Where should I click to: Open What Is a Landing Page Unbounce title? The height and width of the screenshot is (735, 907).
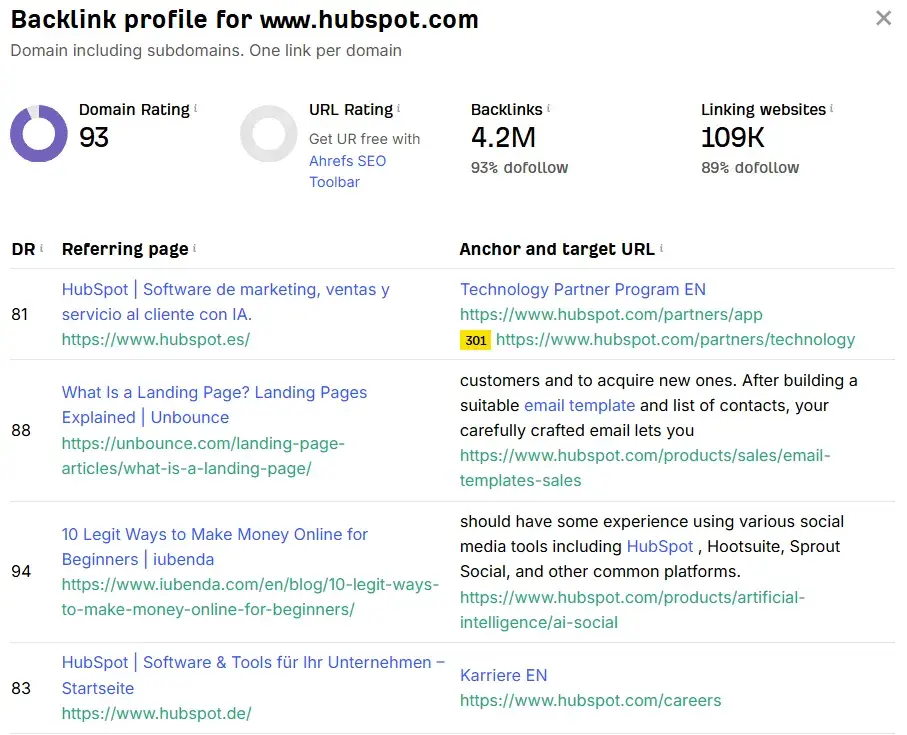214,405
